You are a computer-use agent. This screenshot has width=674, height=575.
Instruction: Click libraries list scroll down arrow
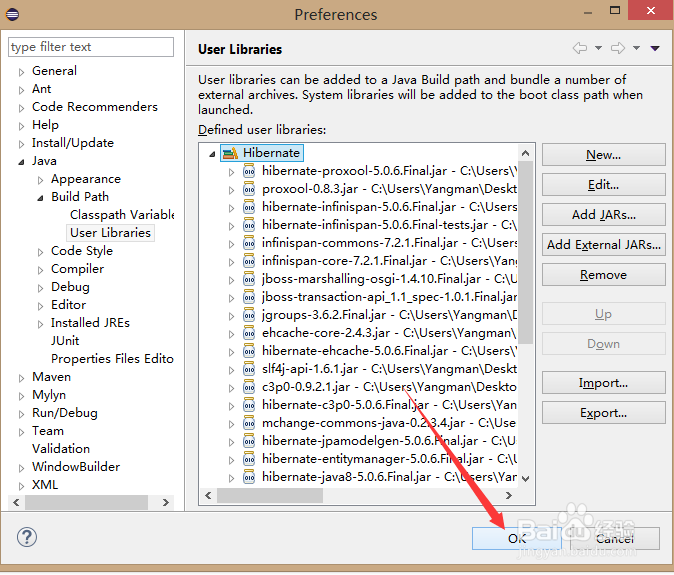pos(525,478)
